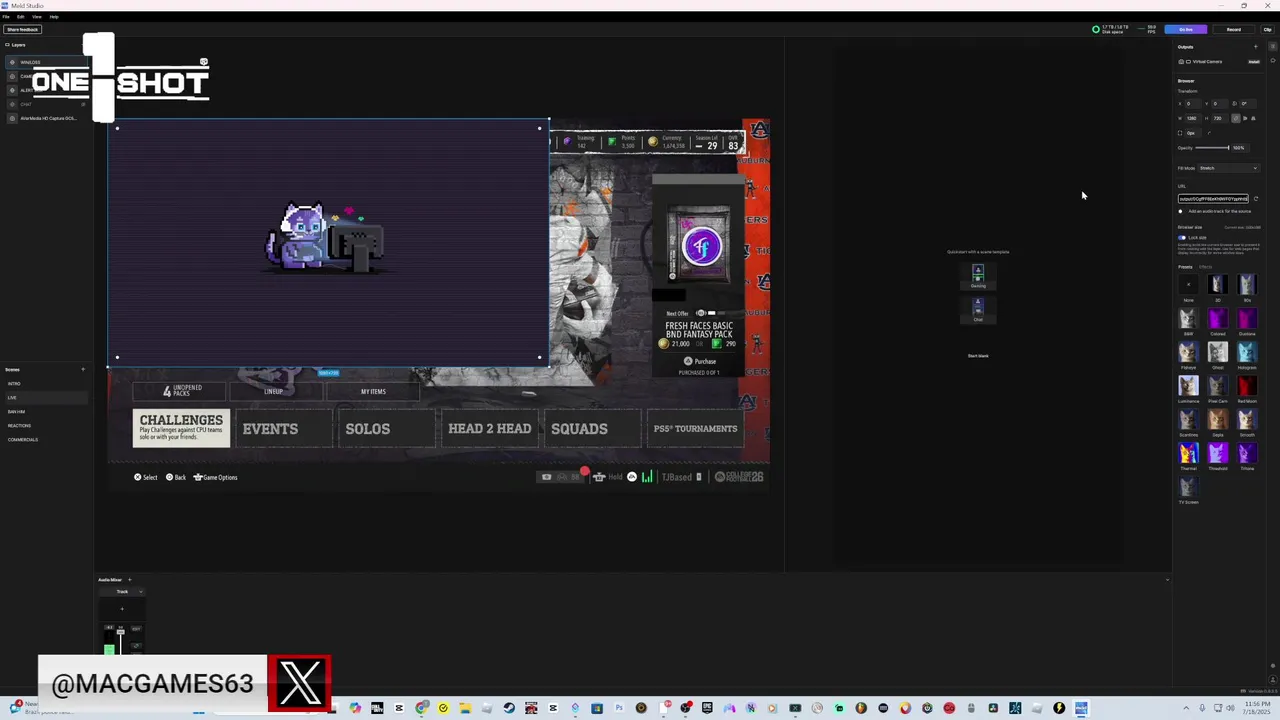Click the URL input field

point(1213,198)
